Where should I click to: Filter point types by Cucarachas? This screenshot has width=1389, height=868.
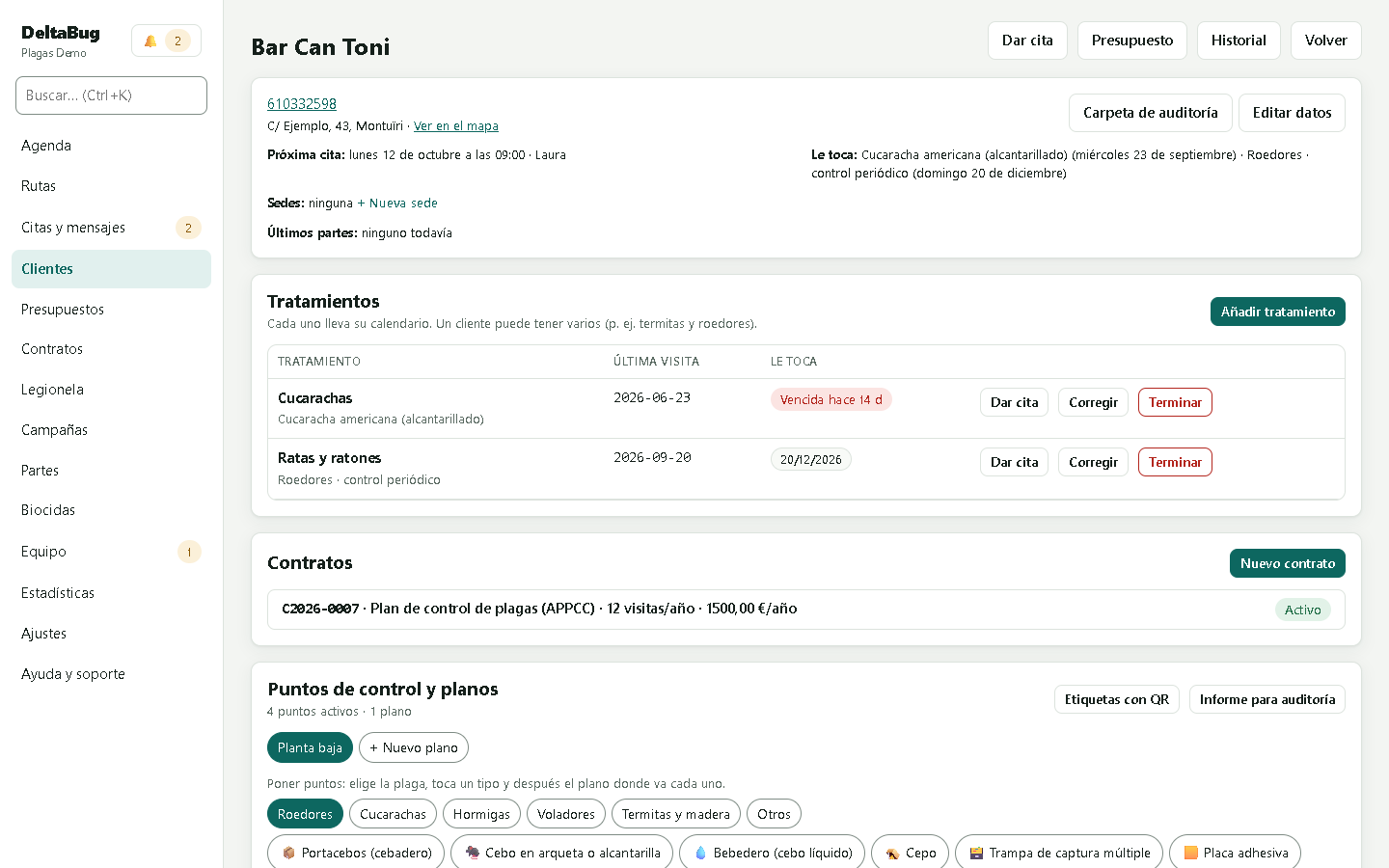[393, 814]
